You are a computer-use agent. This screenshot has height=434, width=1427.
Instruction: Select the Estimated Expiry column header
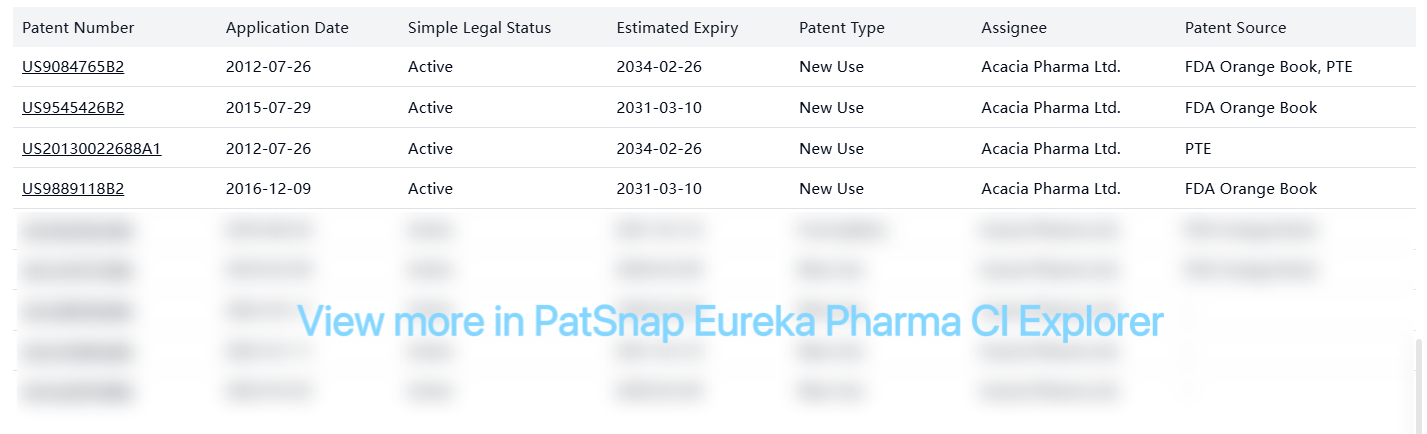pos(677,28)
